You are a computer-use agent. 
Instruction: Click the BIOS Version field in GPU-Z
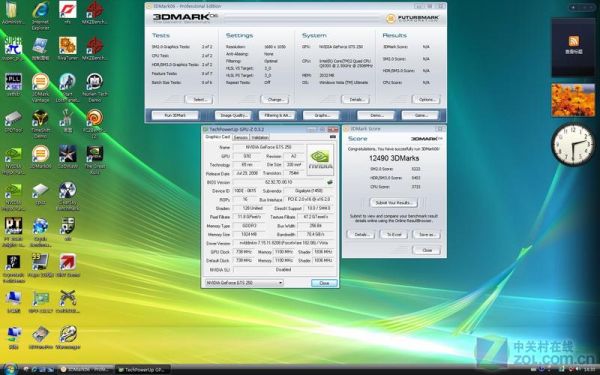pyautogui.click(x=279, y=182)
